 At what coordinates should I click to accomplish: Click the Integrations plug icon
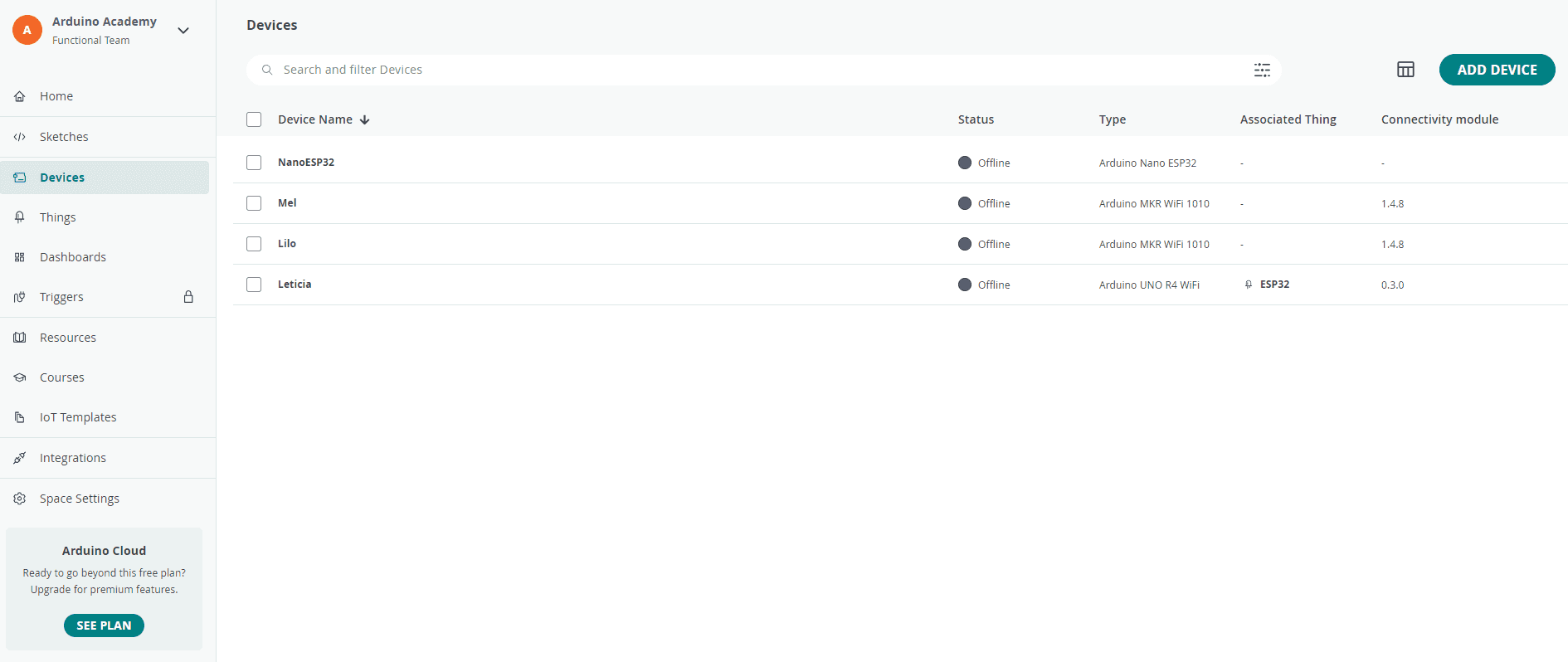click(x=20, y=458)
